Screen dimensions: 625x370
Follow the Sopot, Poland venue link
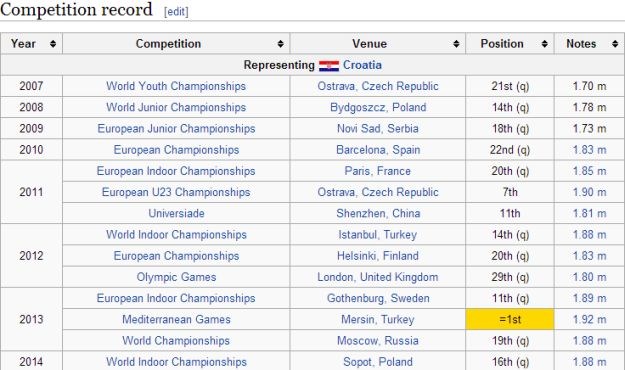coord(378,362)
